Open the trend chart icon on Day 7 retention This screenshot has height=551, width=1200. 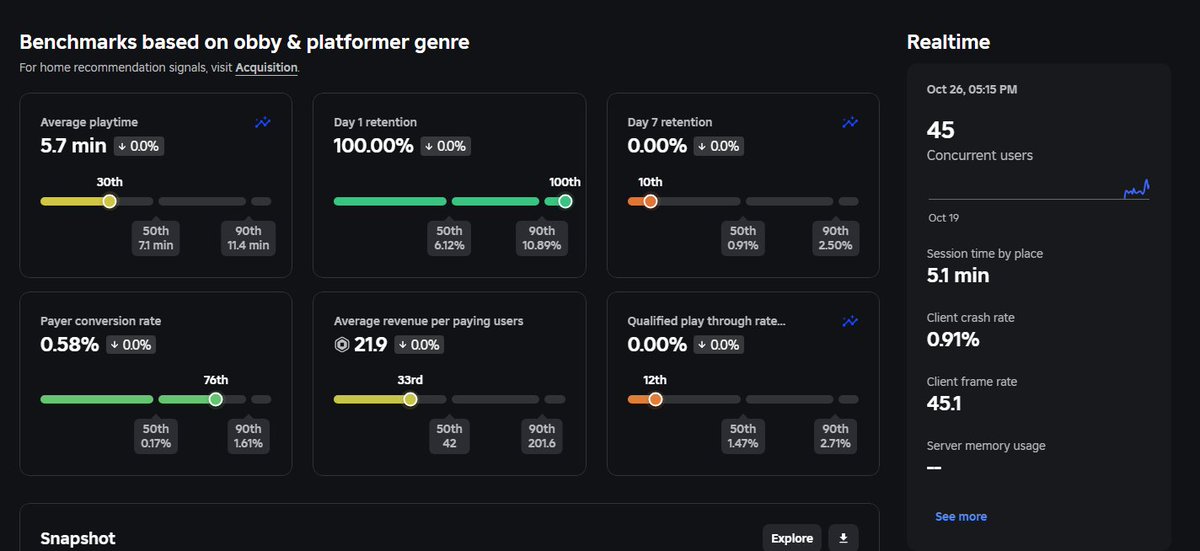point(850,122)
